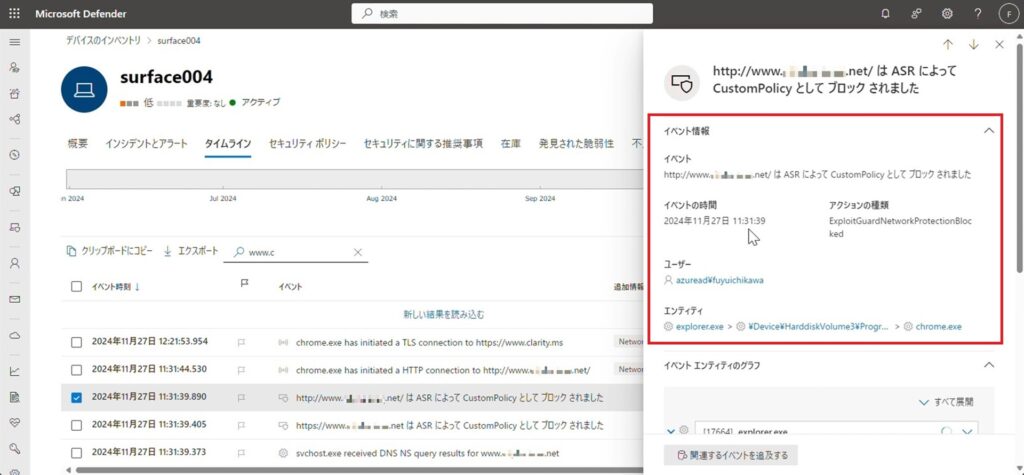Screen dimensions: 1024x475
Task: Open セキュリティに関する推奨事項 tab
Action: [423, 144]
